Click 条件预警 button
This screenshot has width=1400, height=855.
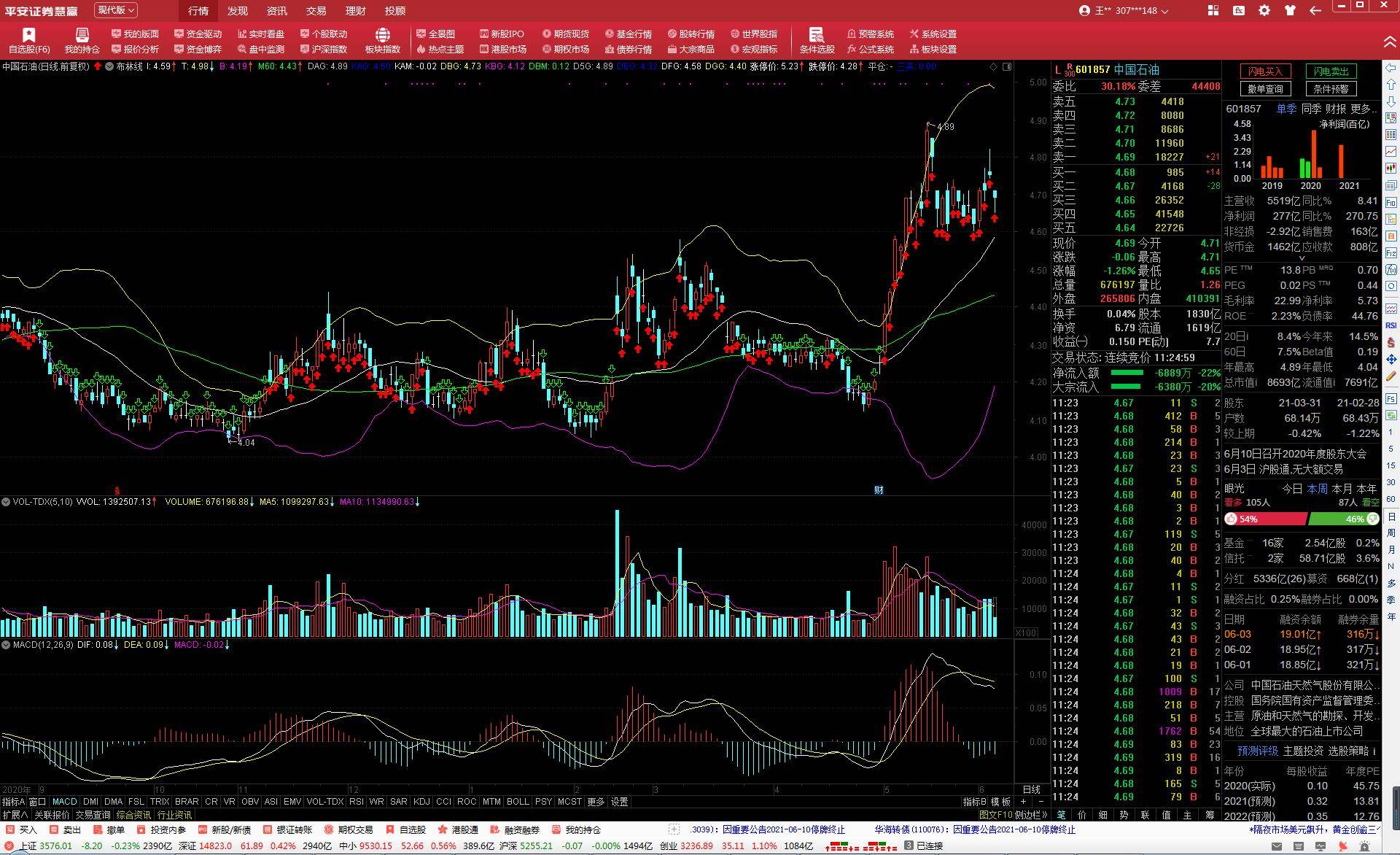(x=1331, y=89)
